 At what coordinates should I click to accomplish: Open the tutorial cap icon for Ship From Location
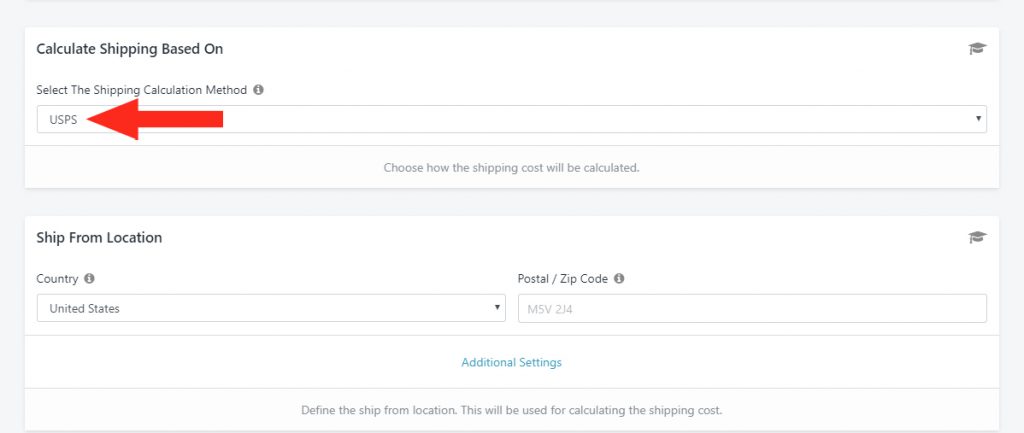[x=977, y=238]
